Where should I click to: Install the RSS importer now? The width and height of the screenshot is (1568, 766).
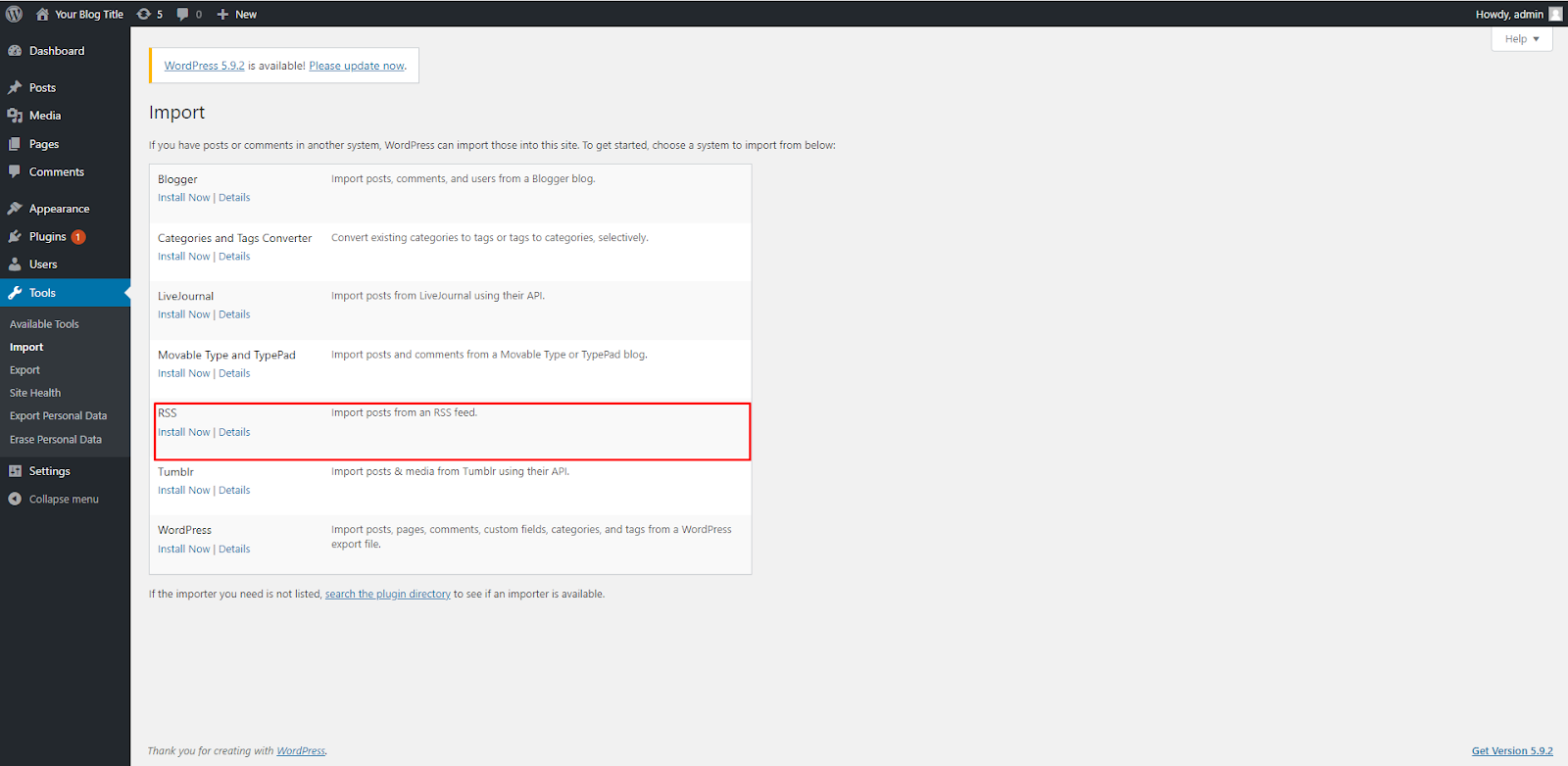click(184, 432)
